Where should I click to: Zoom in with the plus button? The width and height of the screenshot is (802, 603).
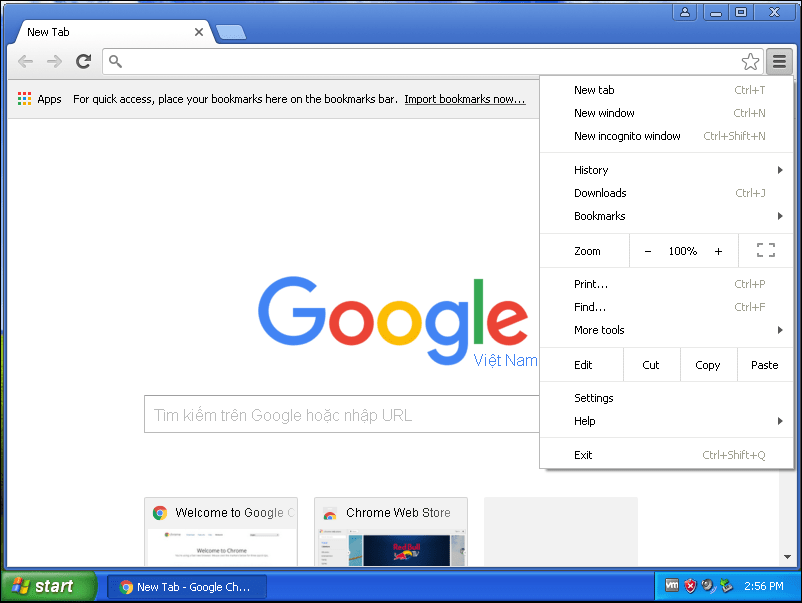718,251
